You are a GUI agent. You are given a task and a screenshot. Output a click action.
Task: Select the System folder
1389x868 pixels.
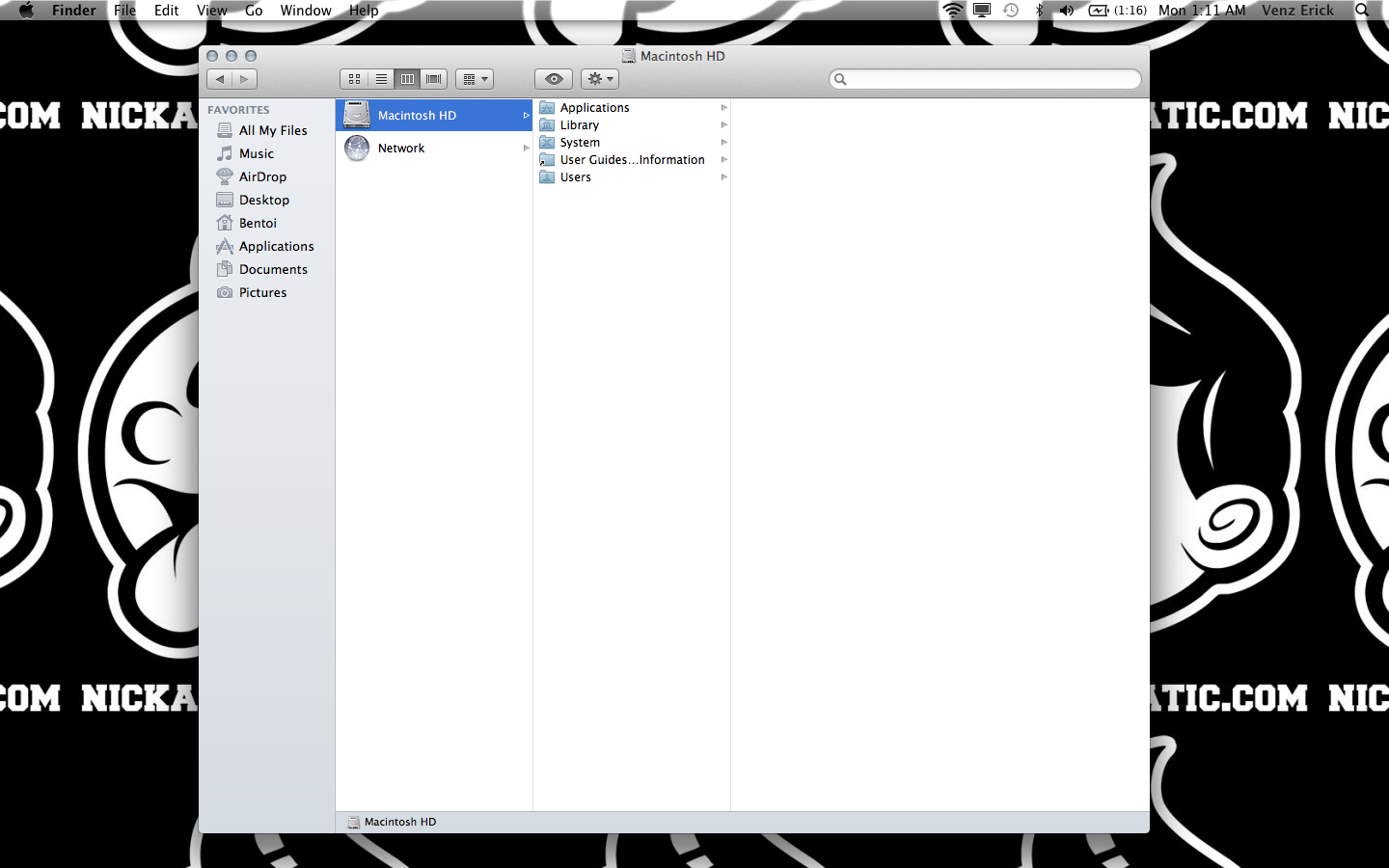click(x=632, y=143)
